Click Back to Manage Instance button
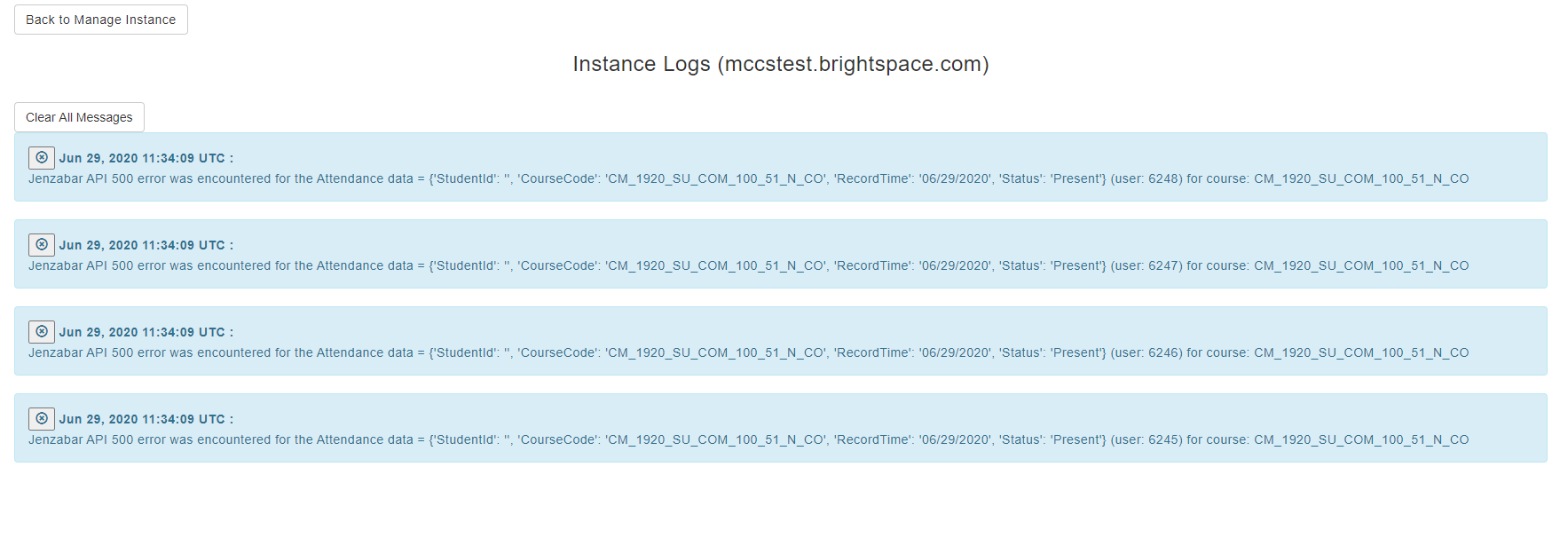The width and height of the screenshot is (1568, 538). [101, 20]
